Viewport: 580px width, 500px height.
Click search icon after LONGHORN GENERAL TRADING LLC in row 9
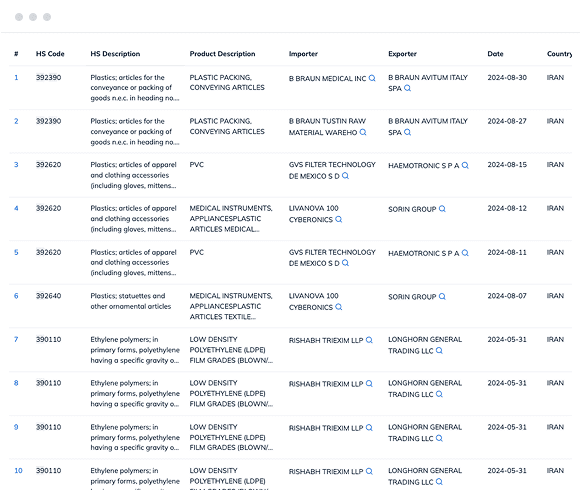[x=439, y=438]
